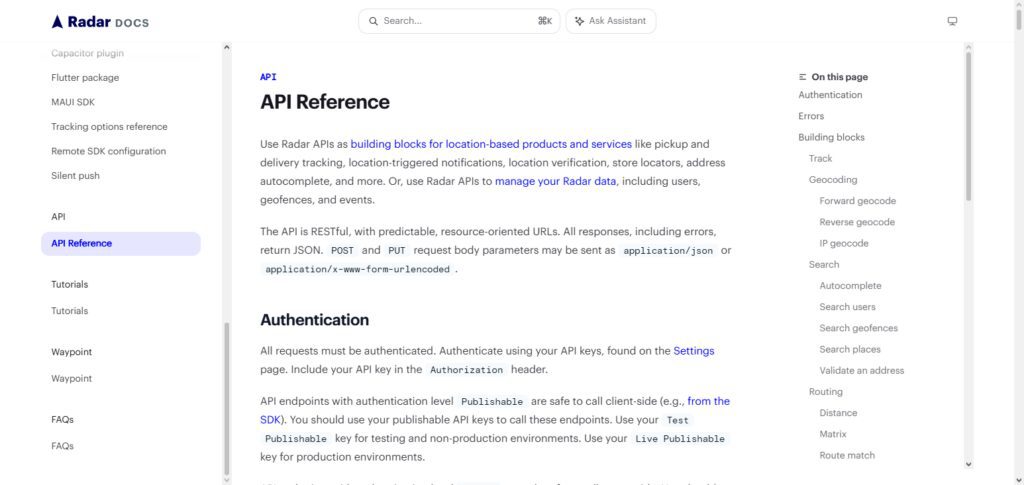Jump to Route match section

(847, 456)
